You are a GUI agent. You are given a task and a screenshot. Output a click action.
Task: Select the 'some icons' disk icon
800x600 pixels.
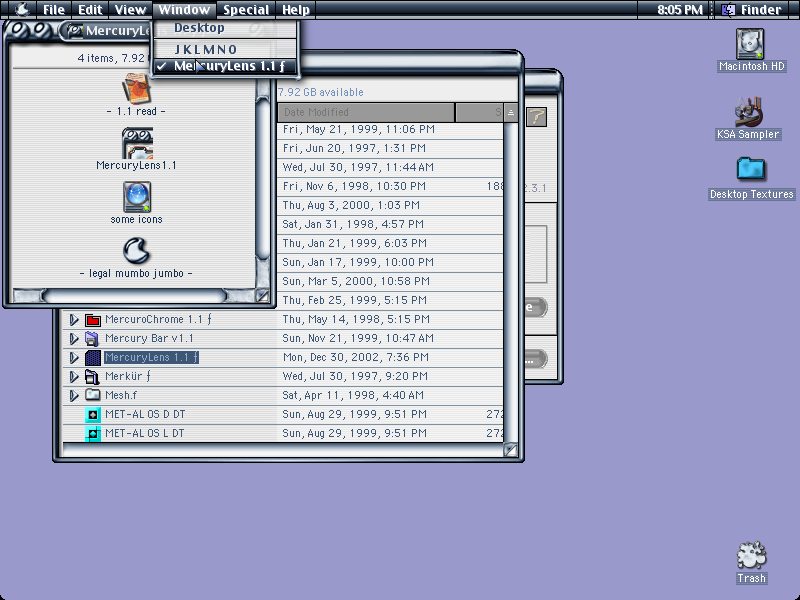(x=137, y=197)
